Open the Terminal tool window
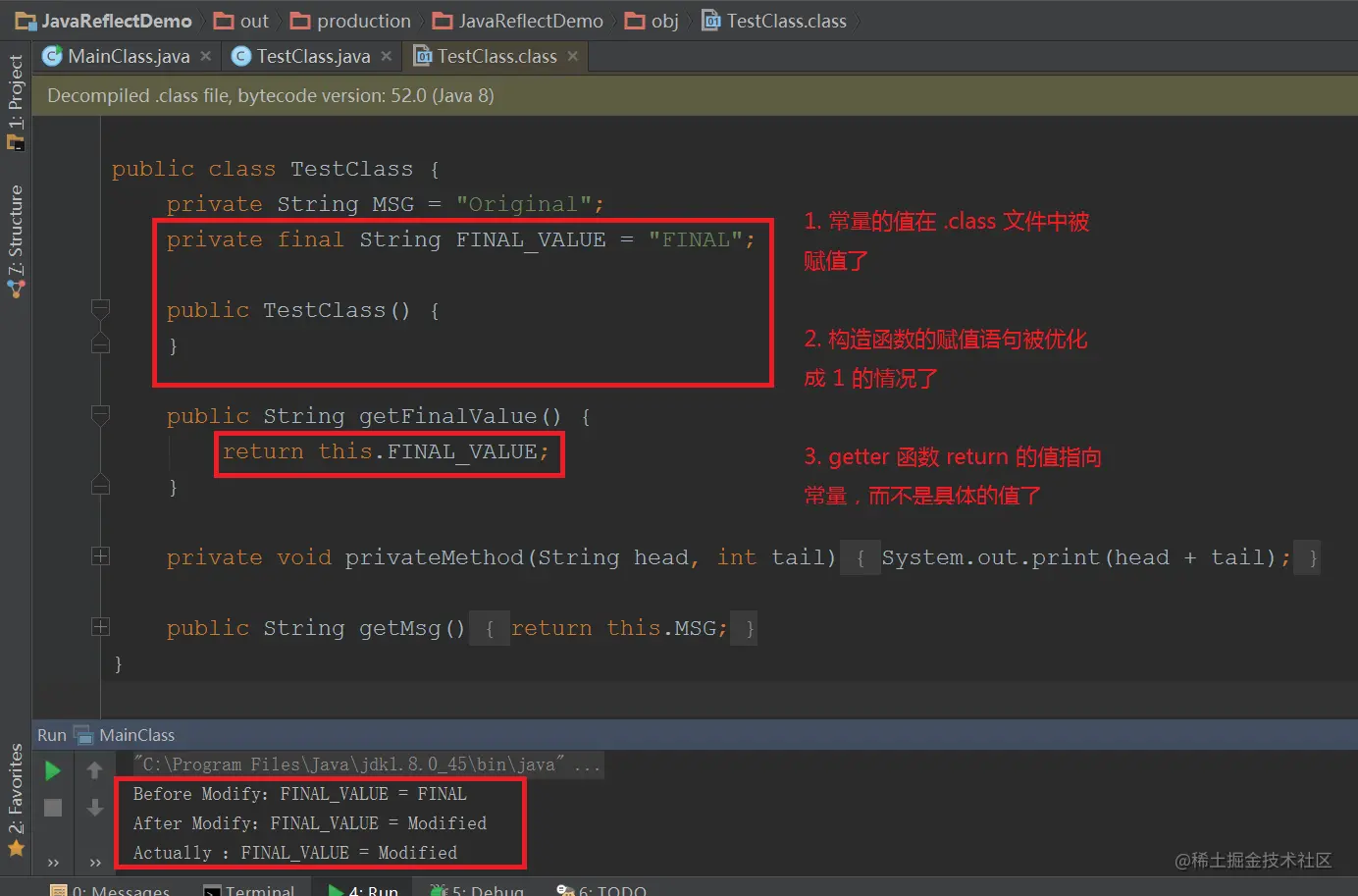This screenshot has height=896, width=1358. pyautogui.click(x=249, y=889)
